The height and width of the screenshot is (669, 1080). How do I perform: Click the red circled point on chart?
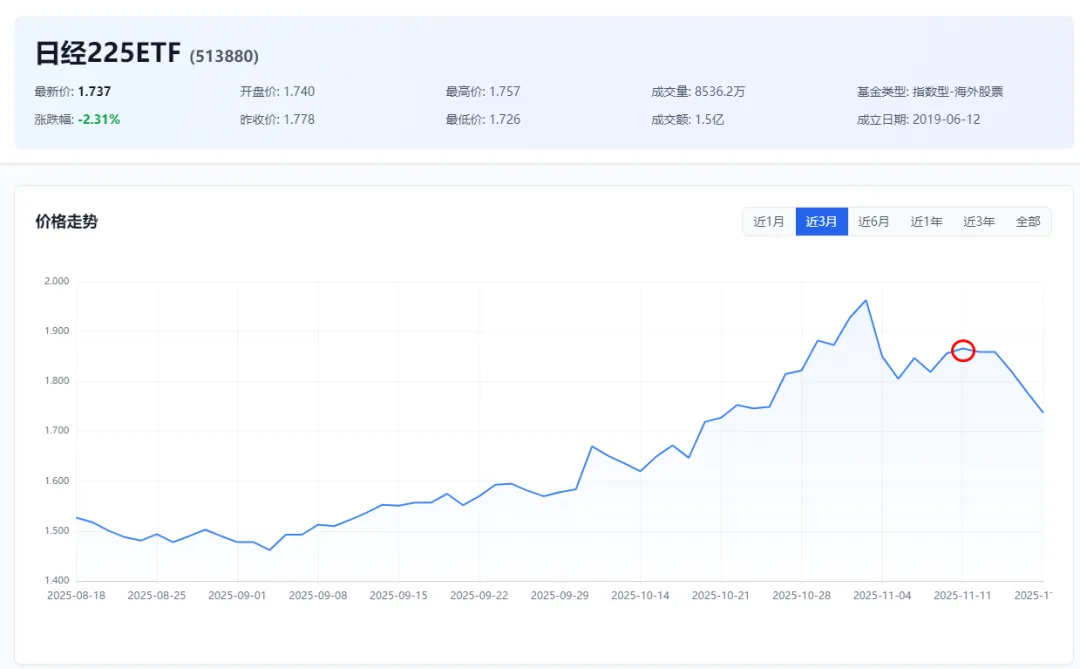[x=962, y=350]
